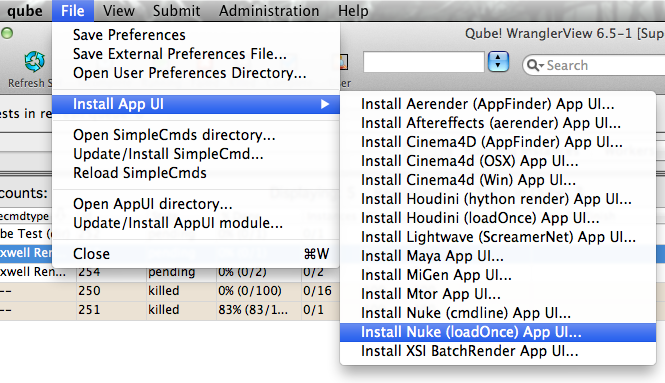Expand the Install App UI submenu

tap(196, 104)
